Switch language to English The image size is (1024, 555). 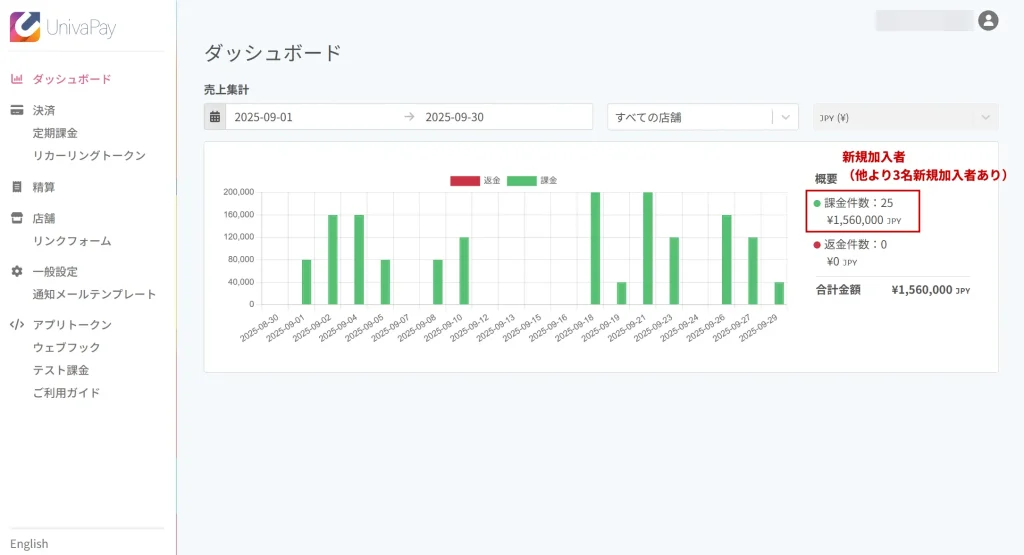[x=29, y=544]
